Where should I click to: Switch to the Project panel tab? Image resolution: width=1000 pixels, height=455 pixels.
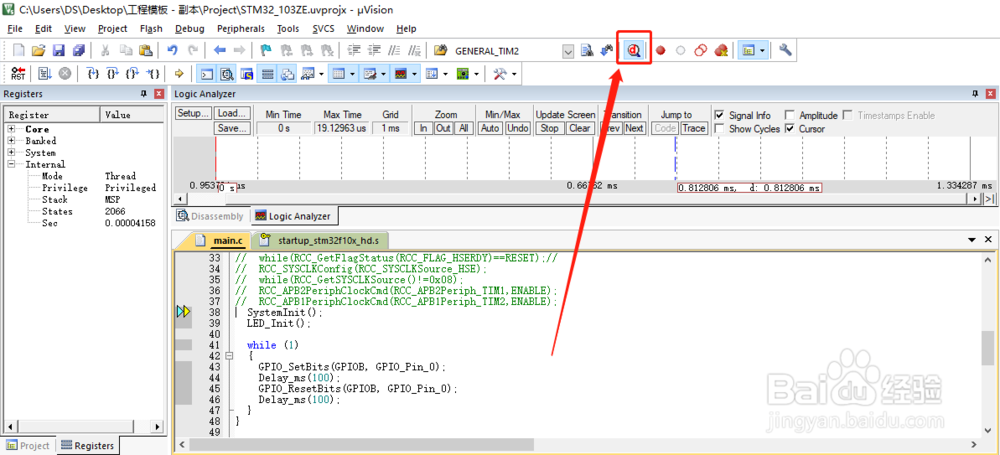[x=28, y=445]
